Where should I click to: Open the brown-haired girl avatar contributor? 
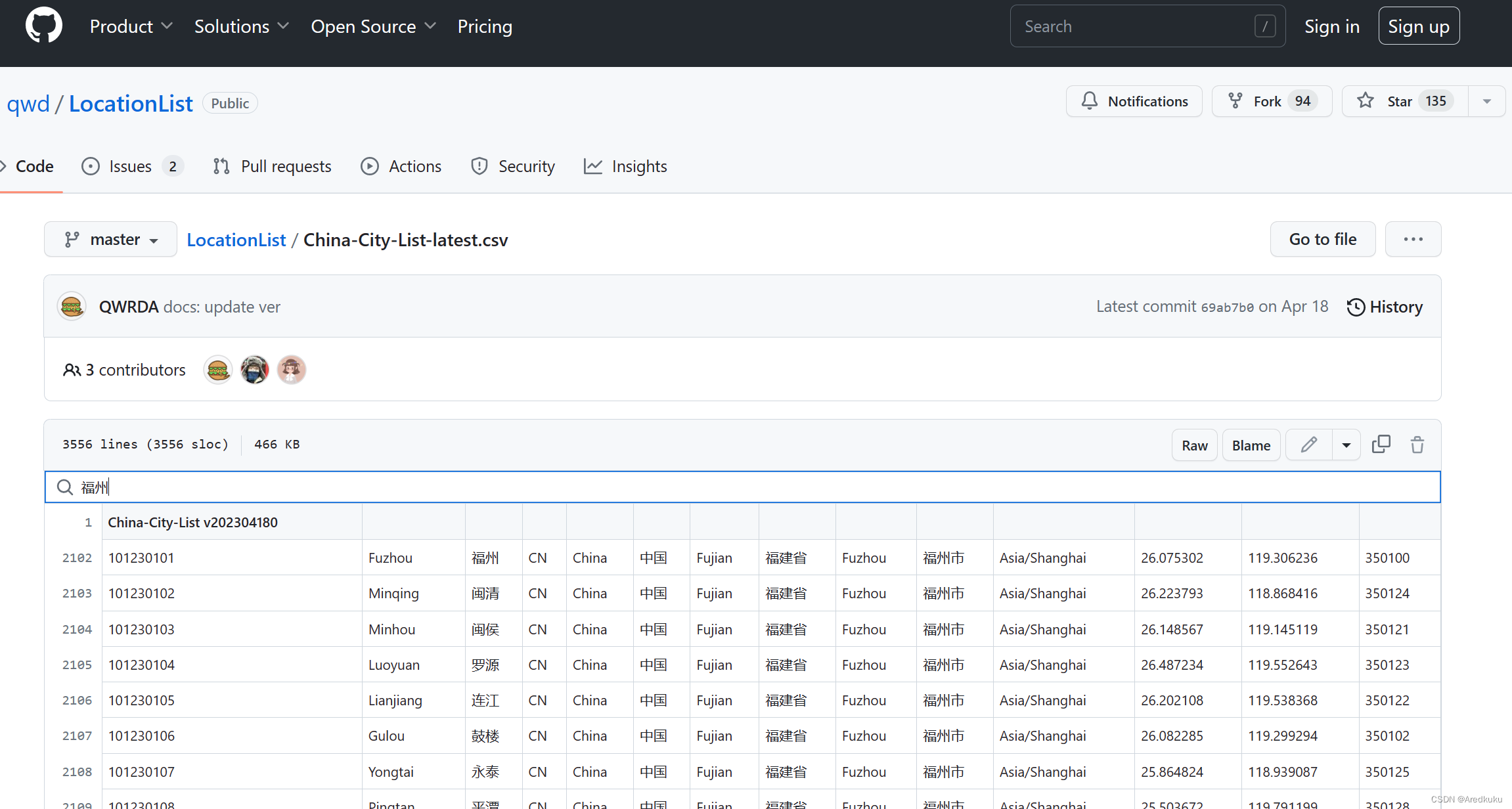coord(292,370)
